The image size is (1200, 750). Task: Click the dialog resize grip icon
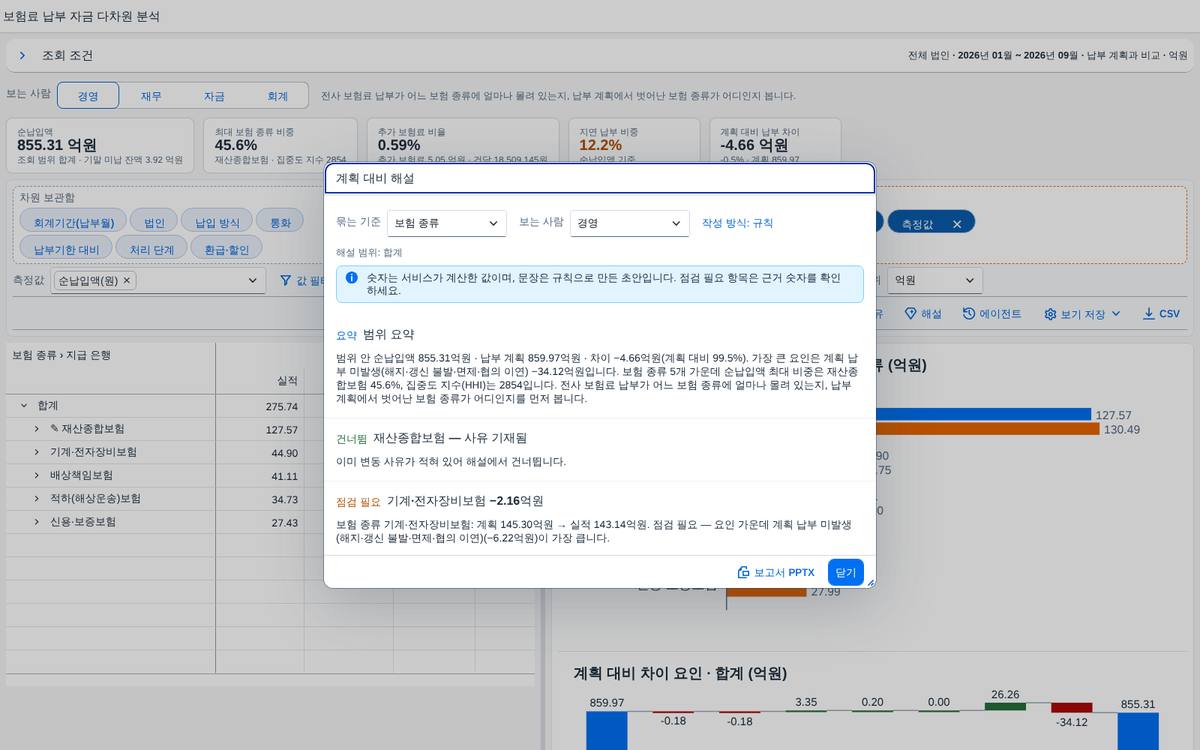[869, 582]
